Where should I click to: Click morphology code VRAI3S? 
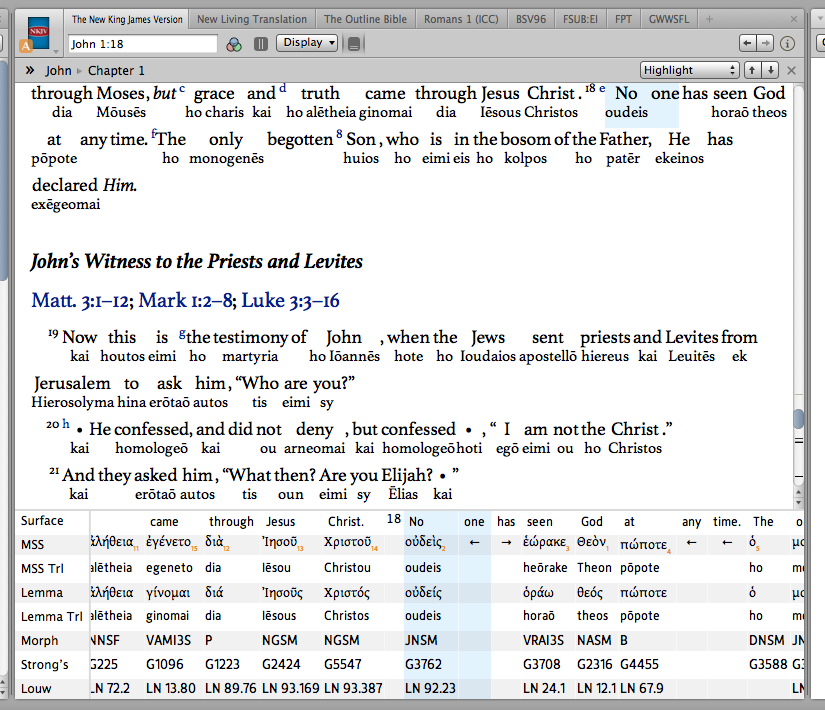point(543,641)
